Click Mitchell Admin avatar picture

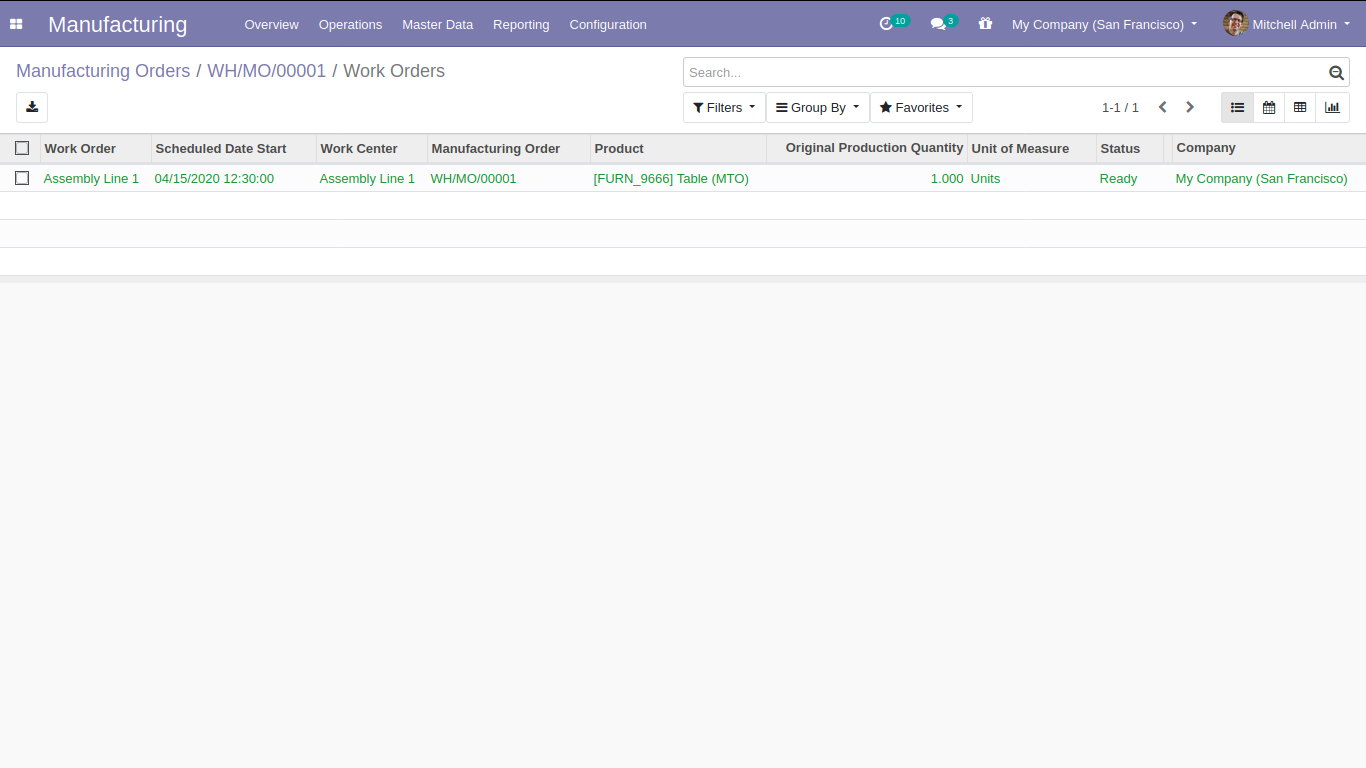click(1235, 24)
